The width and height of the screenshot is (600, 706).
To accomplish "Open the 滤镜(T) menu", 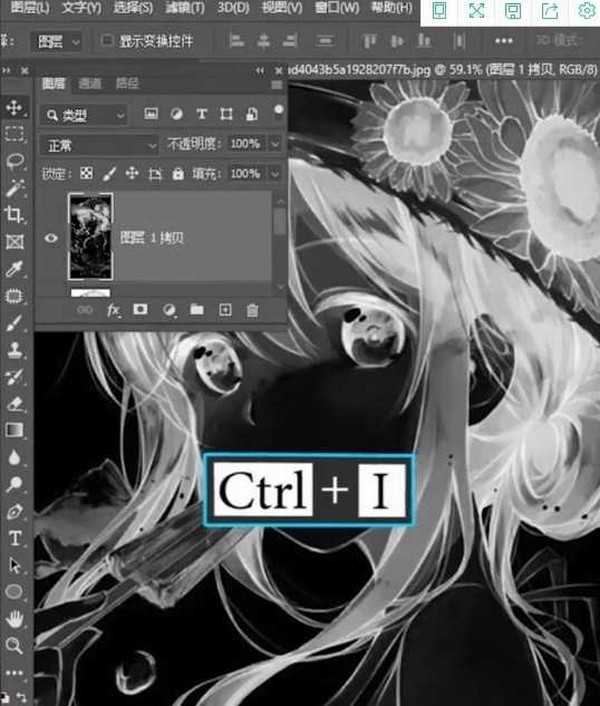I will 184,8.
